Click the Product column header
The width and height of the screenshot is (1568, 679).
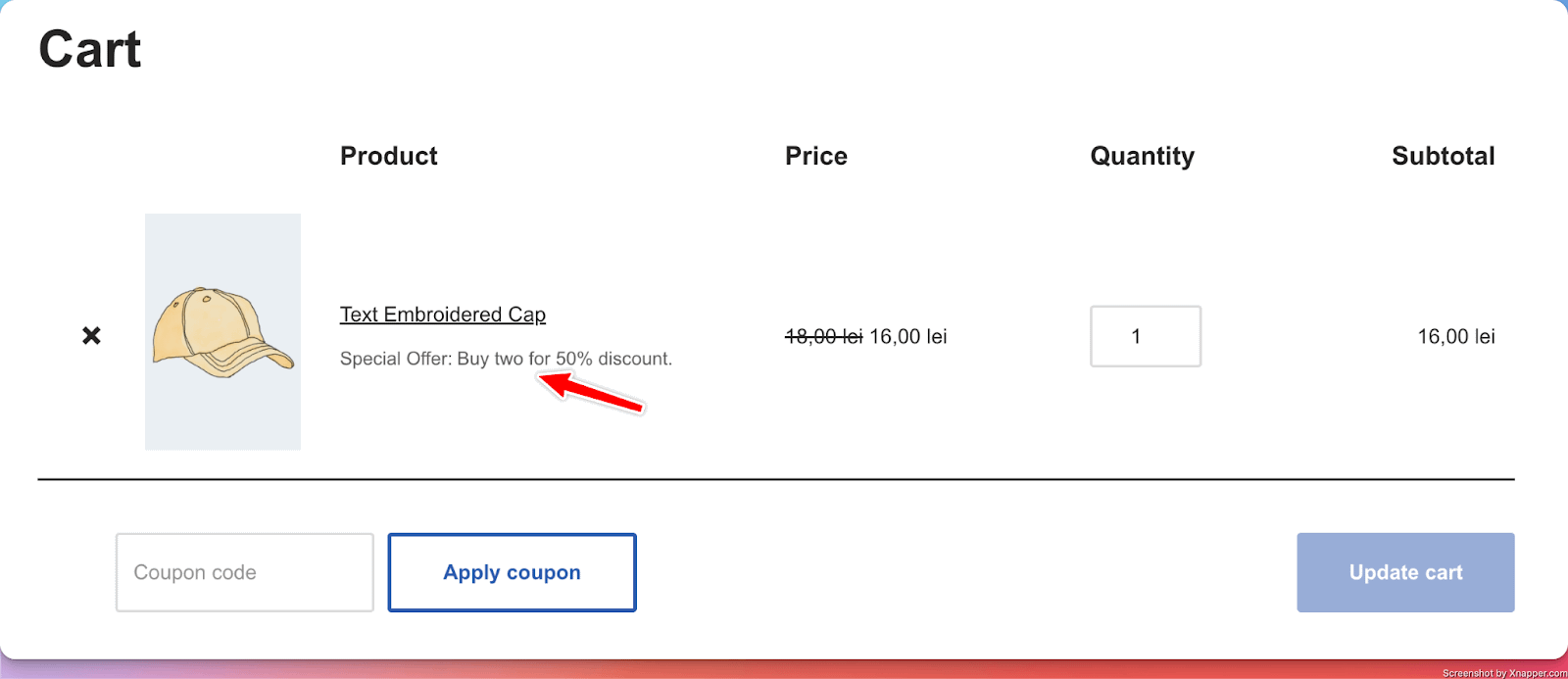coord(388,156)
